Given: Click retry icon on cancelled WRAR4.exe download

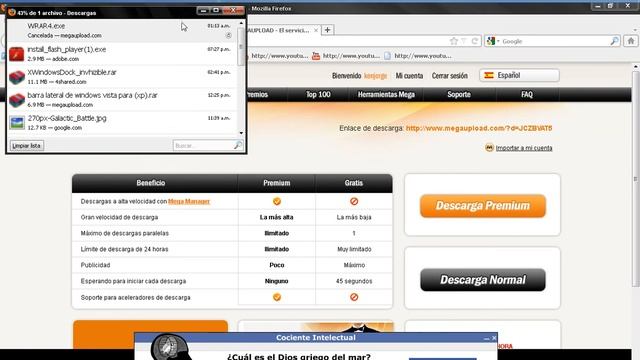Looking at the screenshot, I should click(229, 36).
